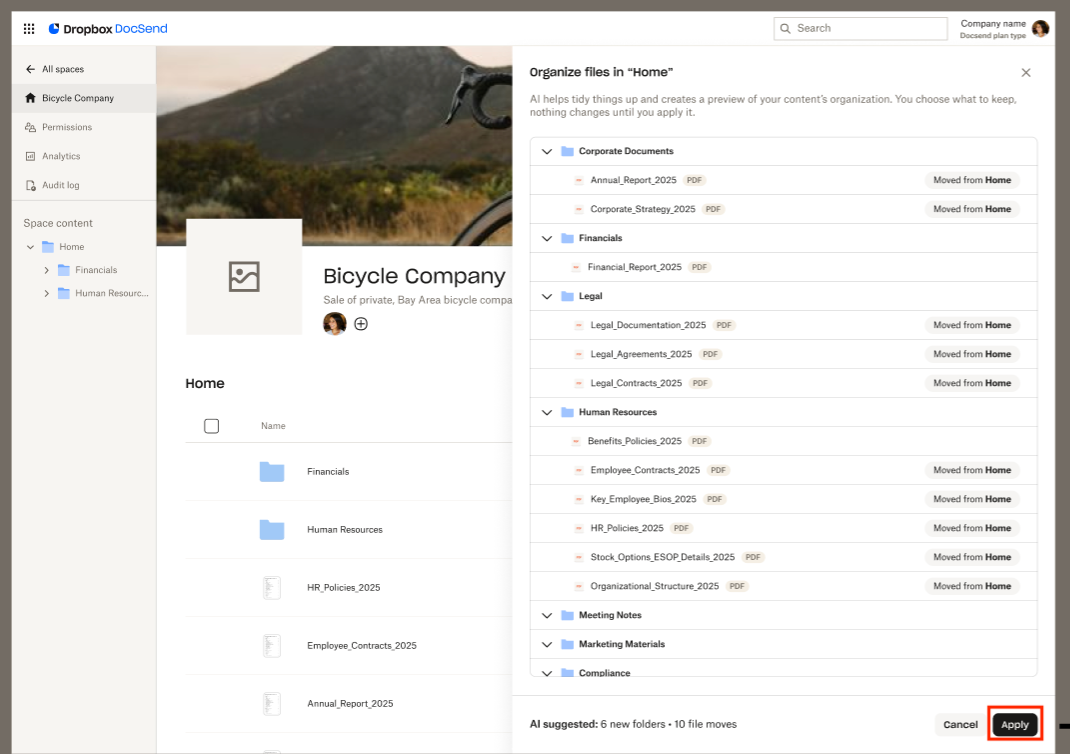Click the Search input field
The height and width of the screenshot is (754, 1070).
point(860,29)
